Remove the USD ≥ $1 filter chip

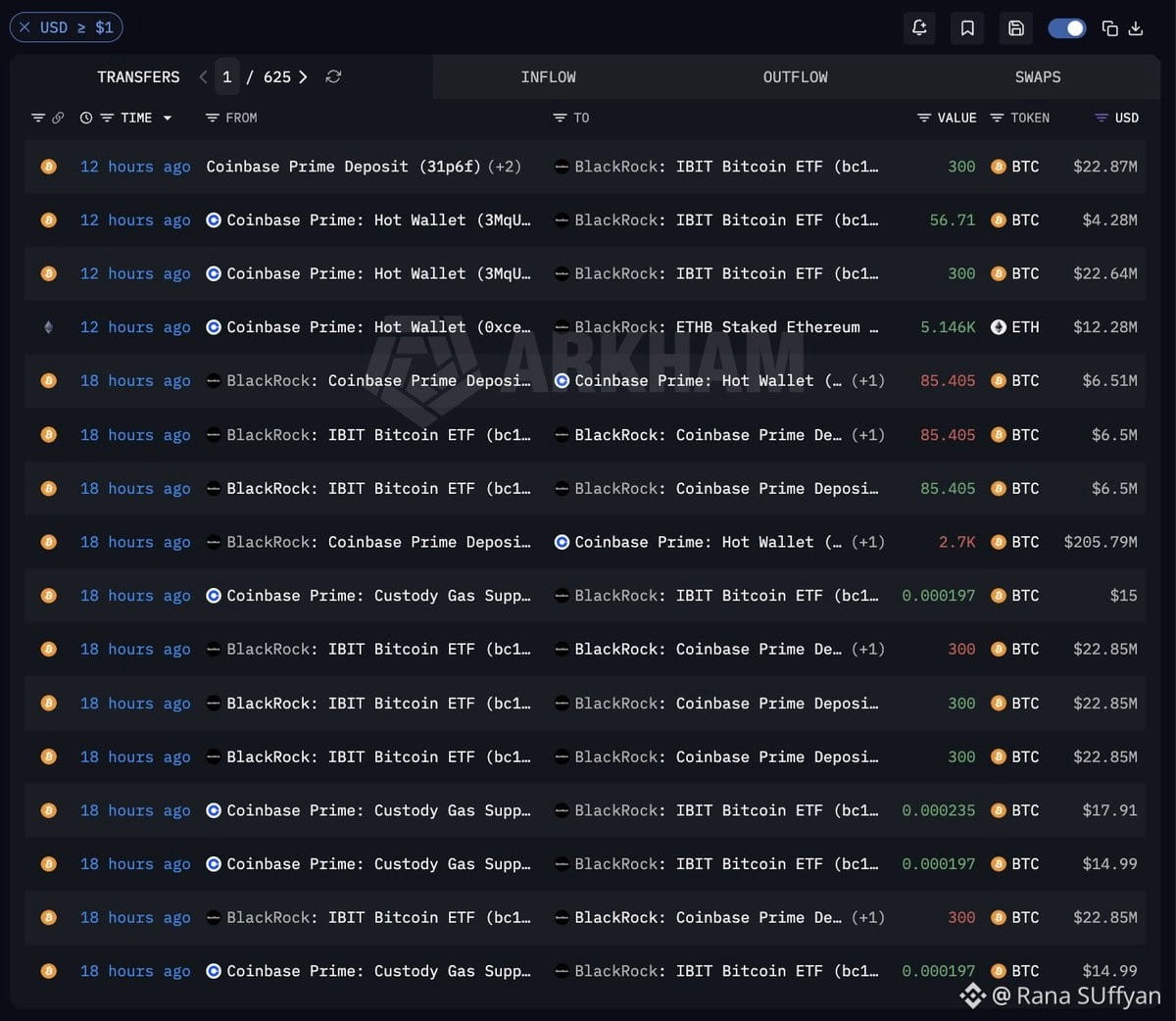(x=24, y=27)
